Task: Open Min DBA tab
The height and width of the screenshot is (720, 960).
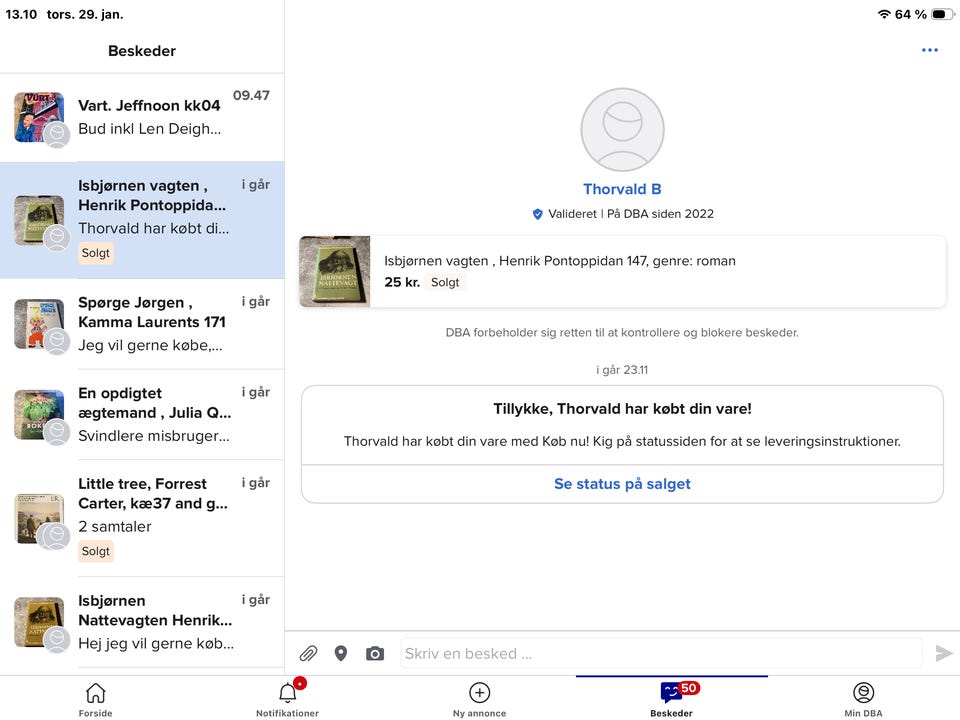Action: (x=863, y=700)
